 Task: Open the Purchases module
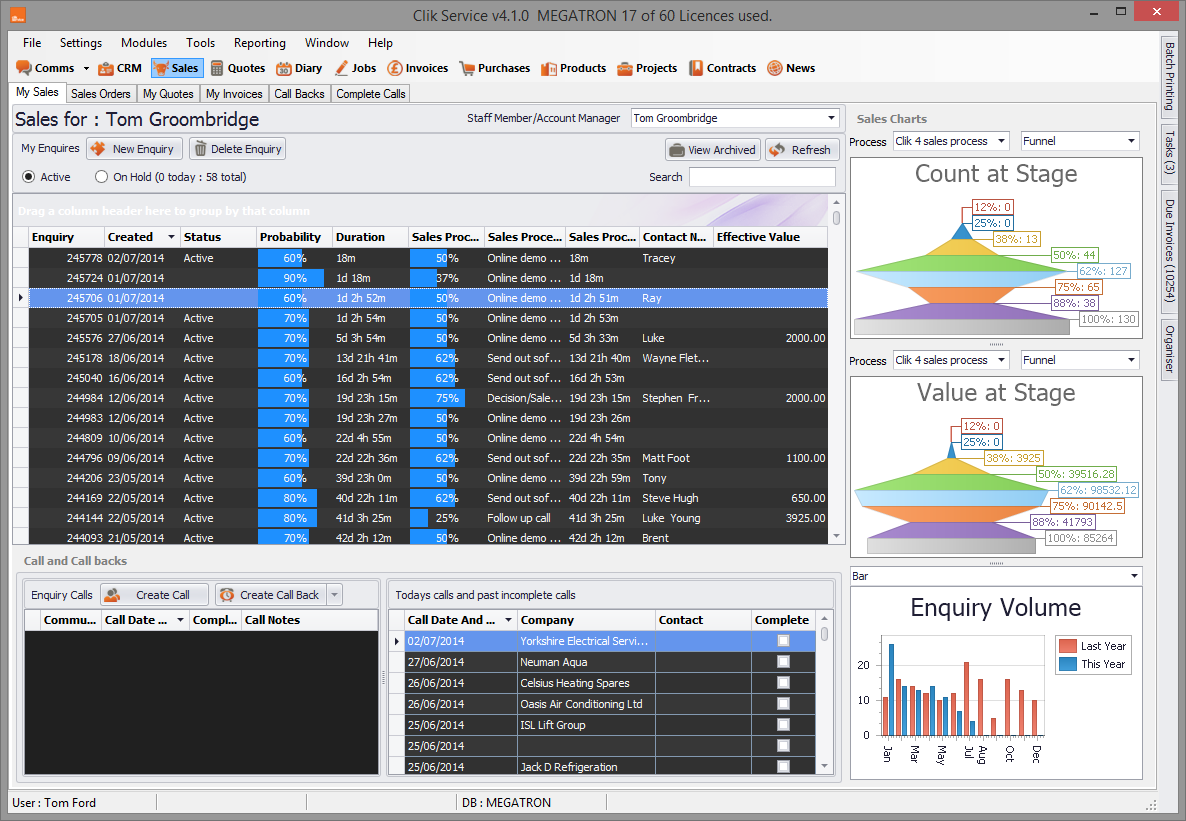(x=495, y=68)
